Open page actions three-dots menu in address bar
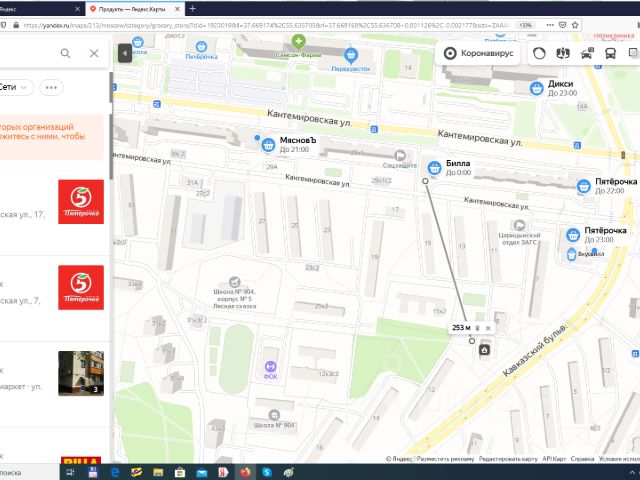The image size is (640, 480). (550, 25)
